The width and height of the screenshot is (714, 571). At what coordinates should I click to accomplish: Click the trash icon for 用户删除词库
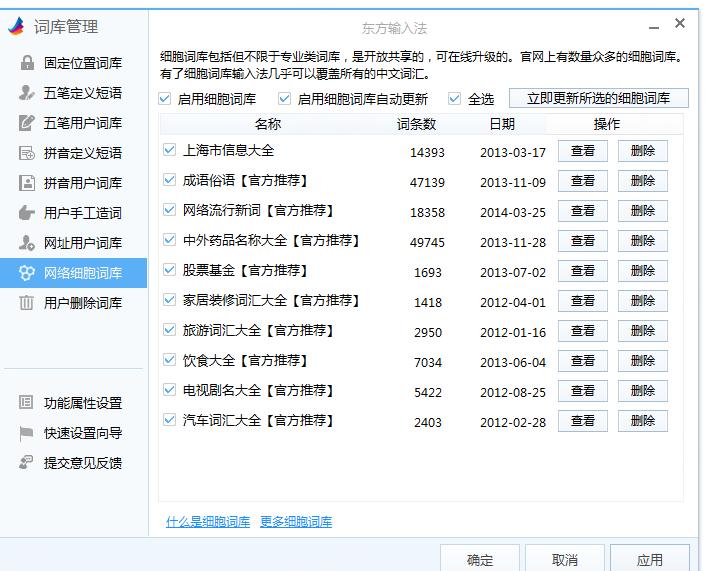point(27,303)
